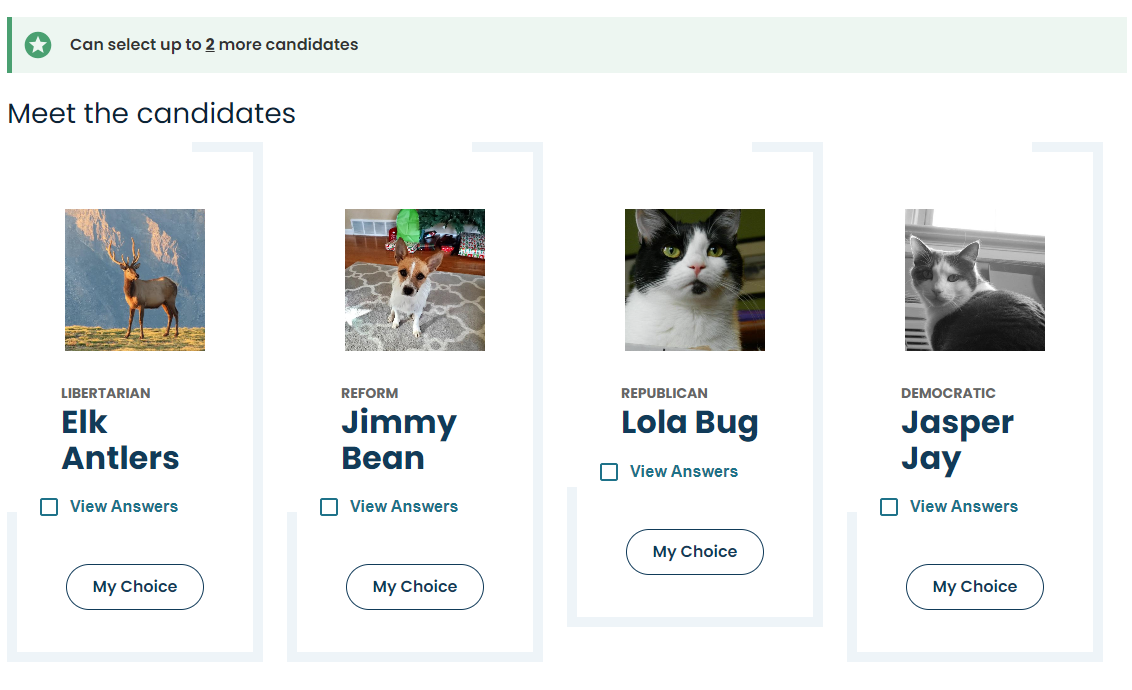Click Lola Bug's black-and-white cat photo
This screenshot has height=690, width=1132.
point(695,280)
